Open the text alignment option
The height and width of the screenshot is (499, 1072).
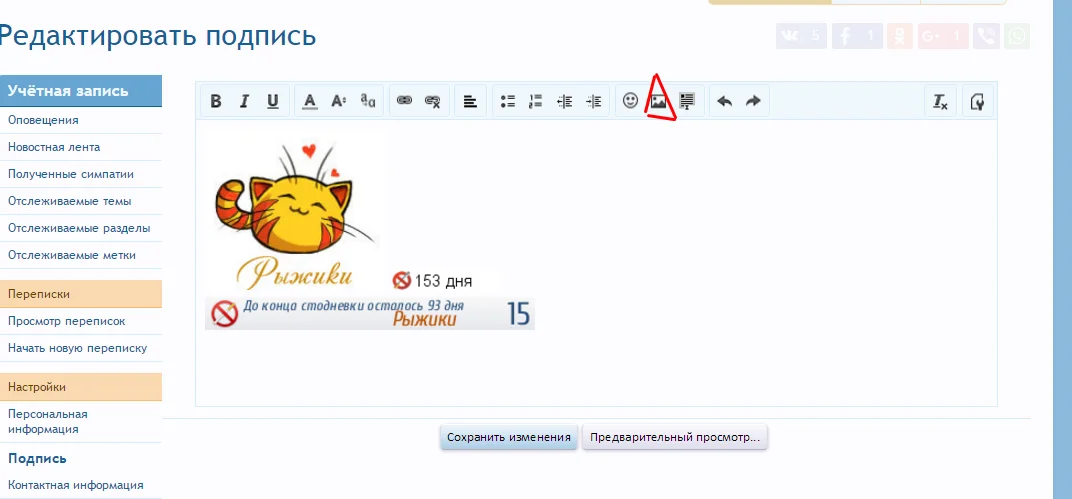[x=470, y=101]
